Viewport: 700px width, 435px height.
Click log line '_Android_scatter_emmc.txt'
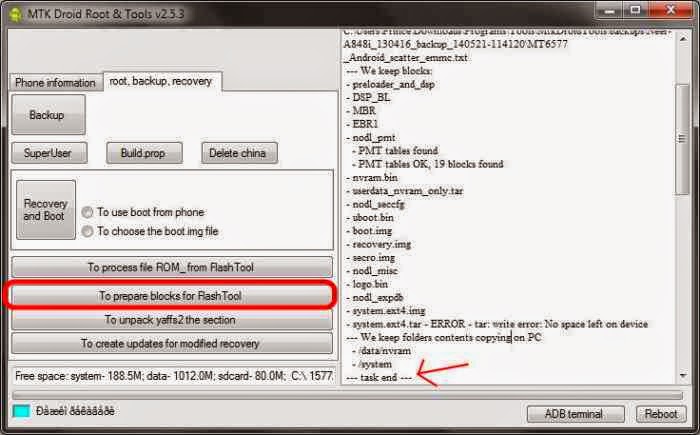(x=405, y=58)
